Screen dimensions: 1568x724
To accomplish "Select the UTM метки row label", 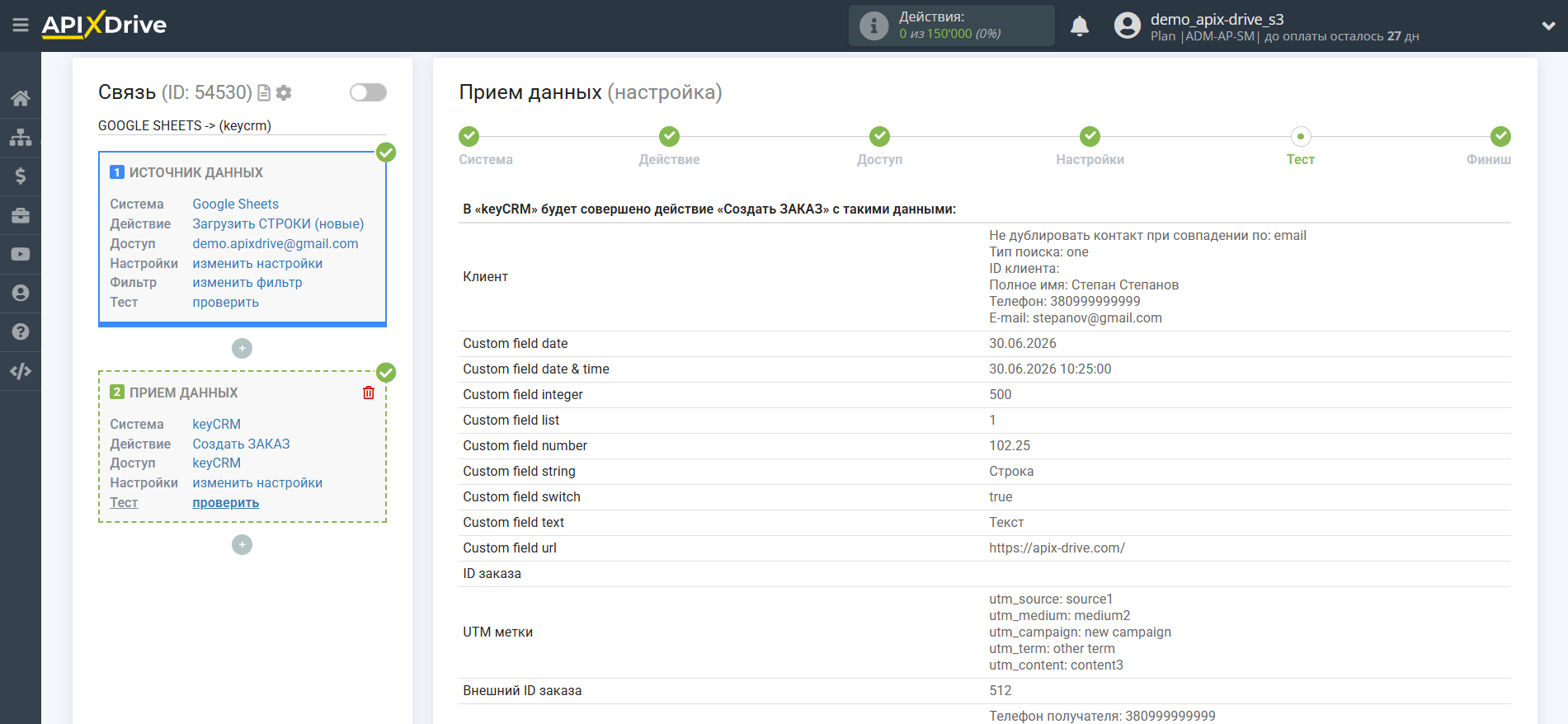I will pos(497,632).
